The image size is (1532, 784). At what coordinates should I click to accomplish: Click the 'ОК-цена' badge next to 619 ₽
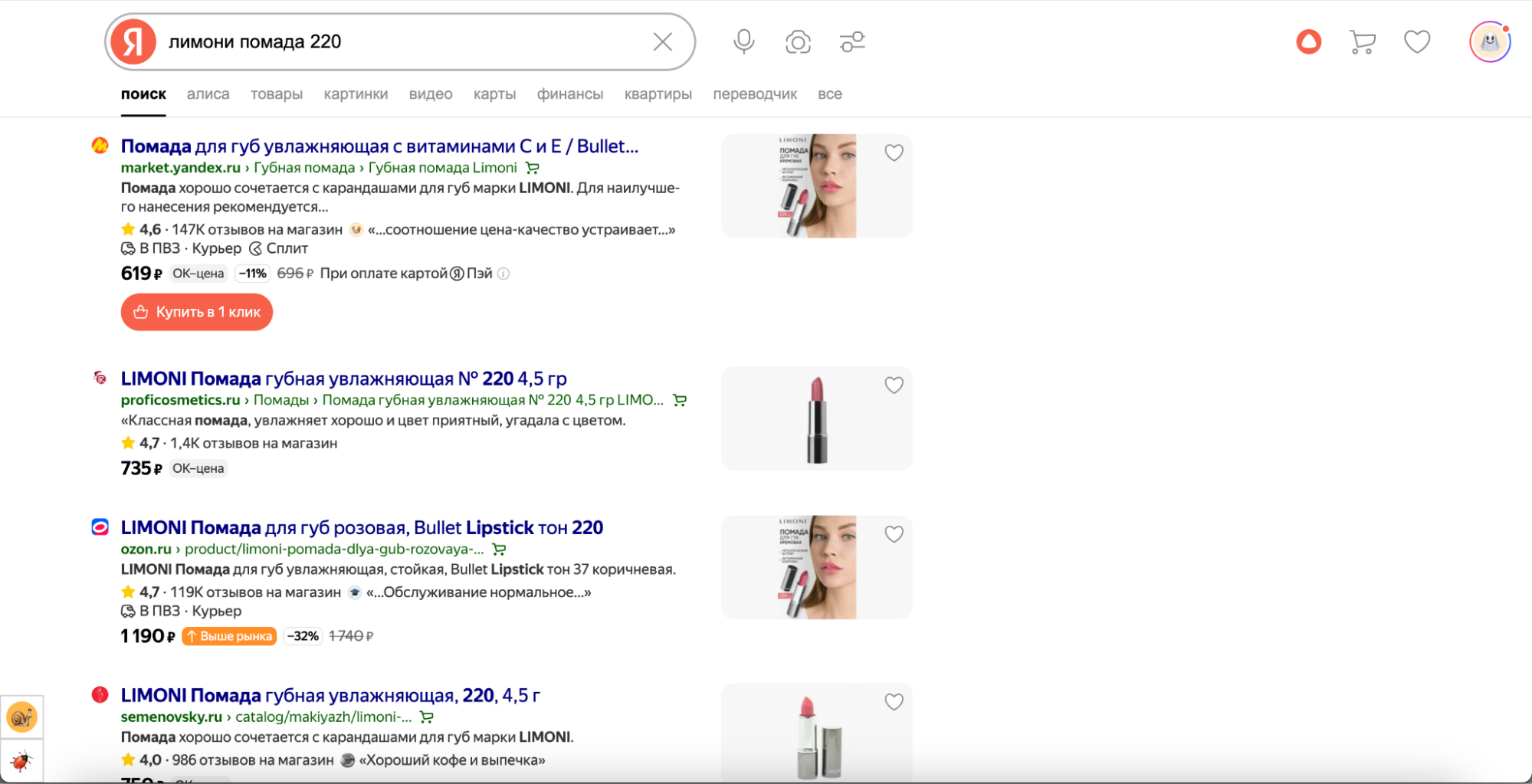(x=198, y=274)
